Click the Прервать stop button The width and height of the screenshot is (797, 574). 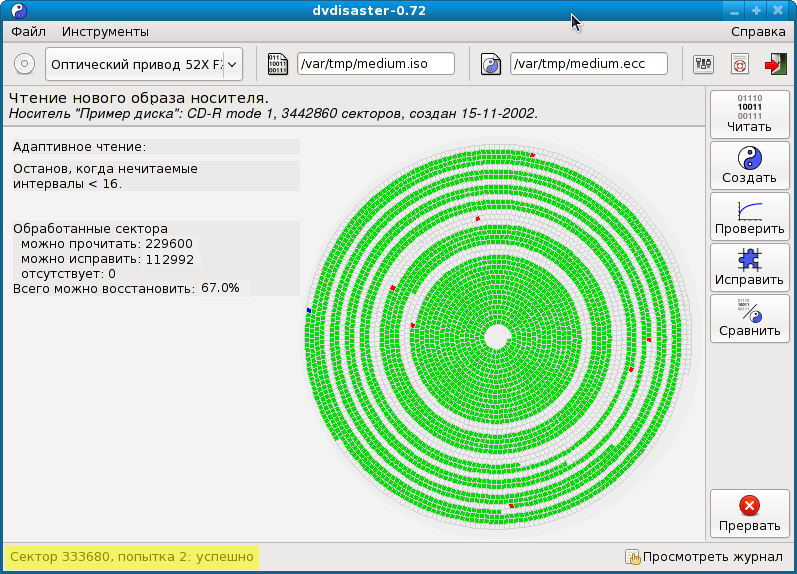(750, 513)
